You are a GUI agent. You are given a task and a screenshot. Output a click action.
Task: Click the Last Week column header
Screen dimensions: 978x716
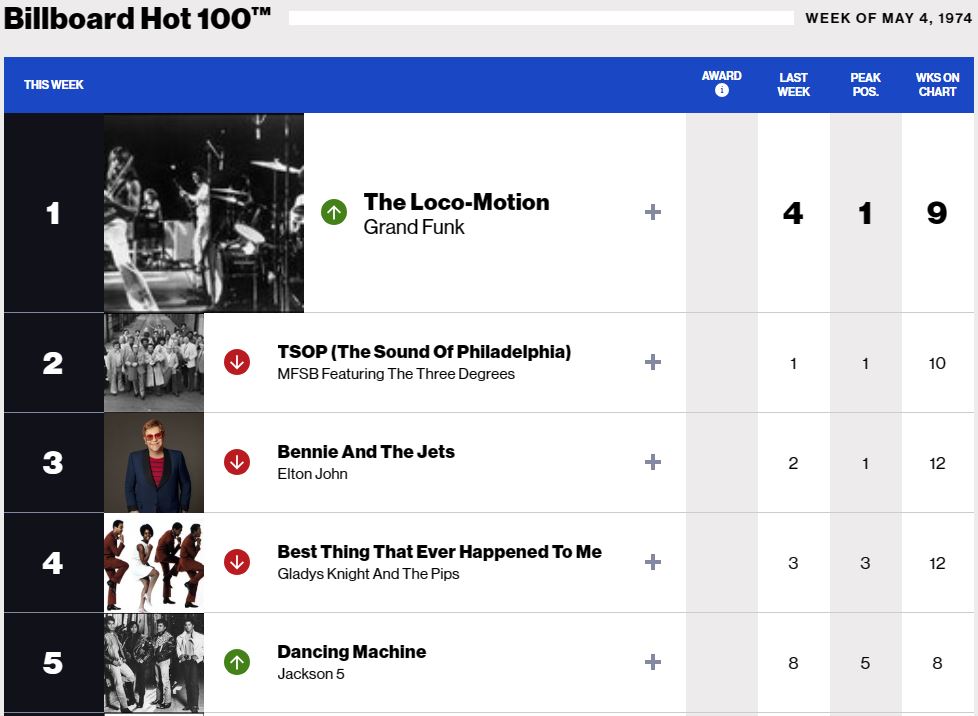[794, 84]
